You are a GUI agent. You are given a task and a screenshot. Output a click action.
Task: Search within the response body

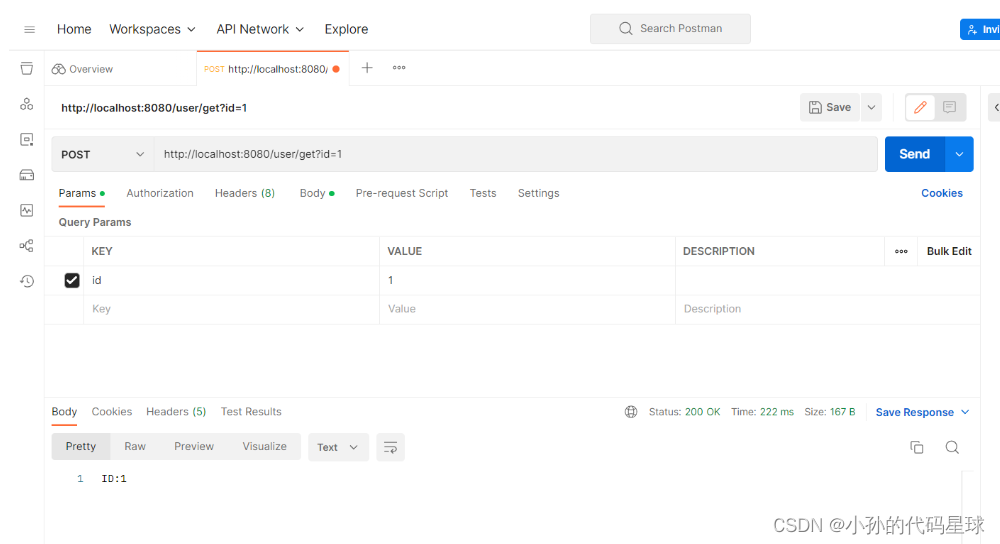(952, 447)
